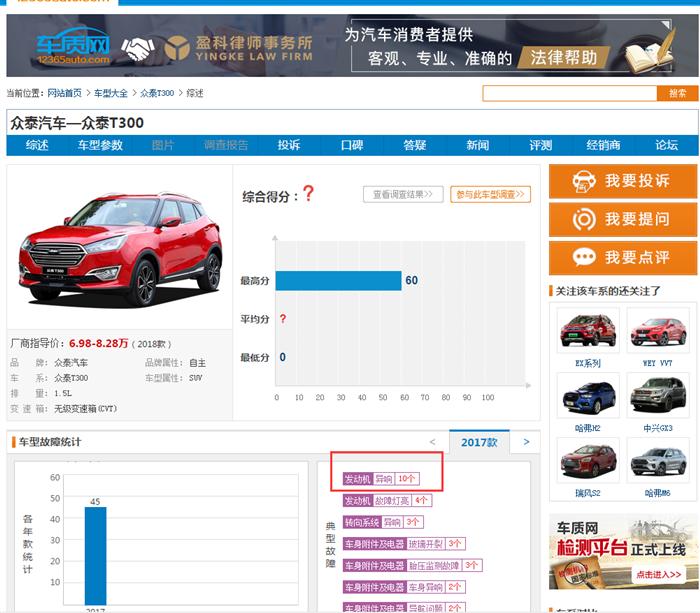Viewport: 700px width, 613px height.
Task: Go to 网站首页 breadcrumb link
Action: 65,93
